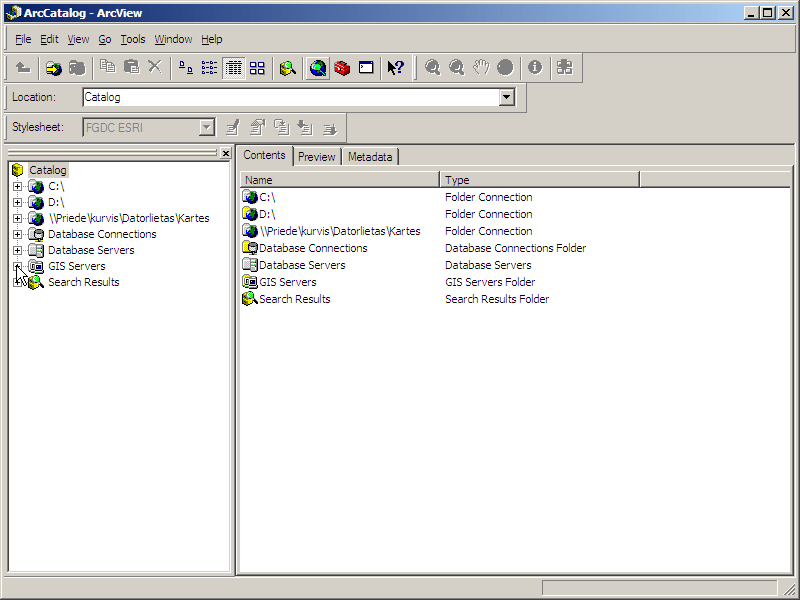Expand the GIS Servers tree node
The width and height of the screenshot is (800, 600).
(18, 266)
